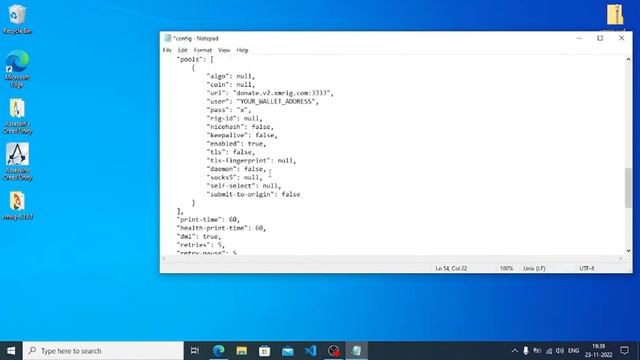Click the vertical scrollbar thumb in Notepad
The height and width of the screenshot is (360, 640).
pyautogui.click(x=628, y=188)
